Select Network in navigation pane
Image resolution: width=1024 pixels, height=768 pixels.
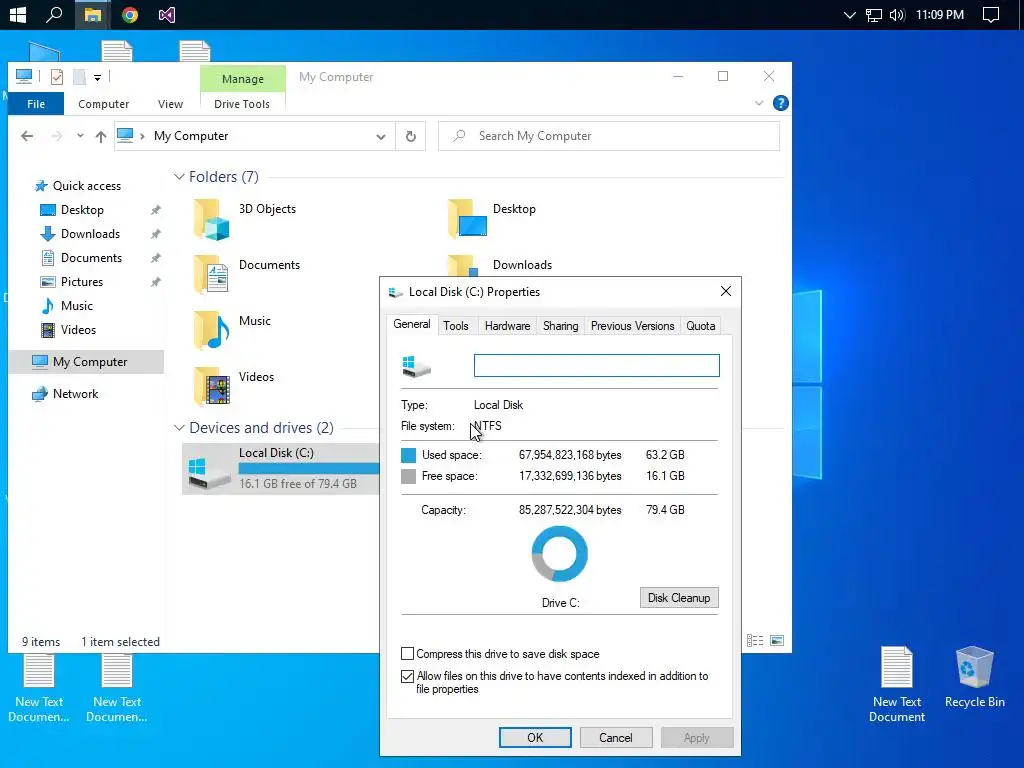tap(76, 394)
